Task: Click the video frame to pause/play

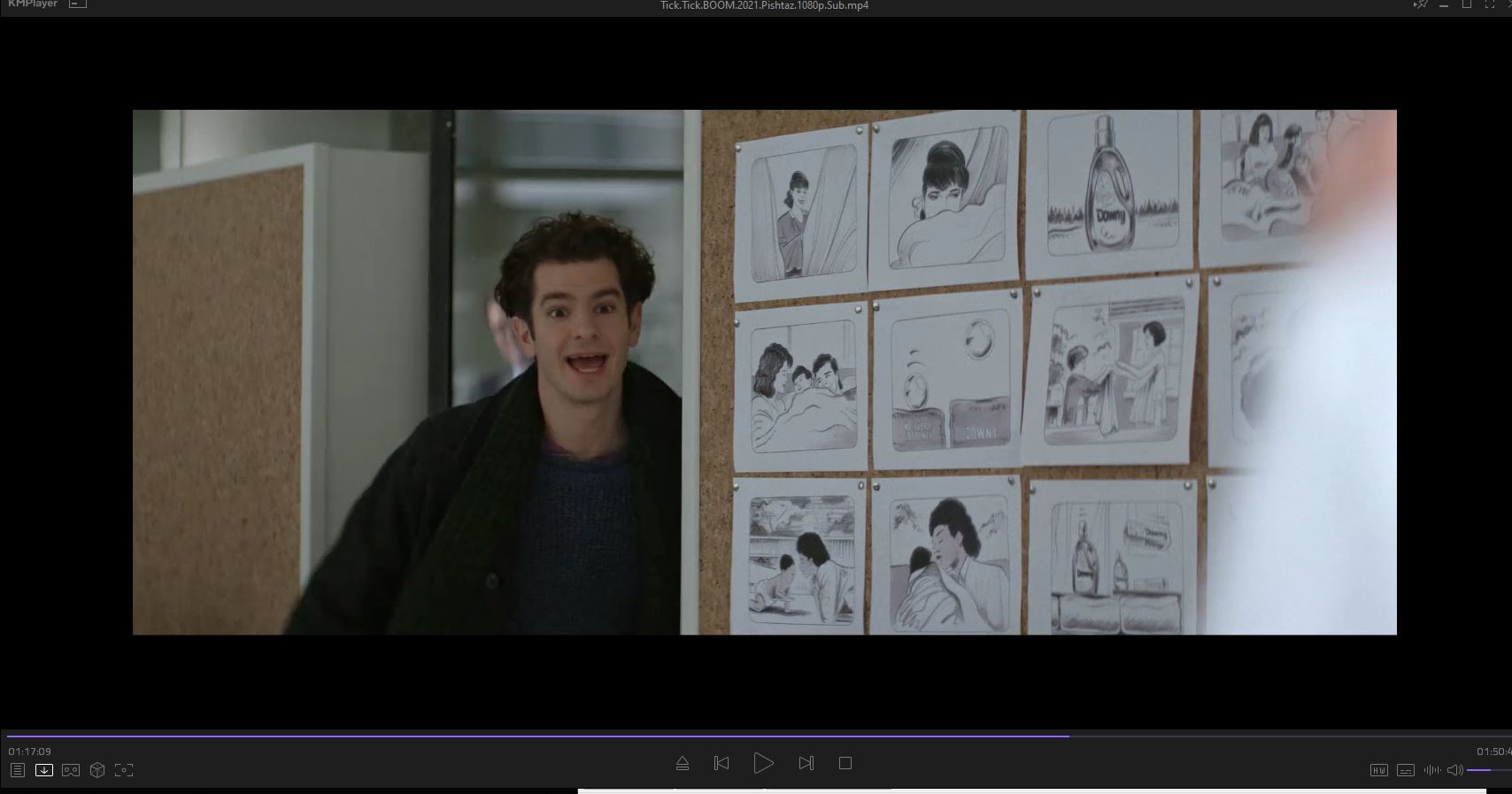Action: pos(764,372)
